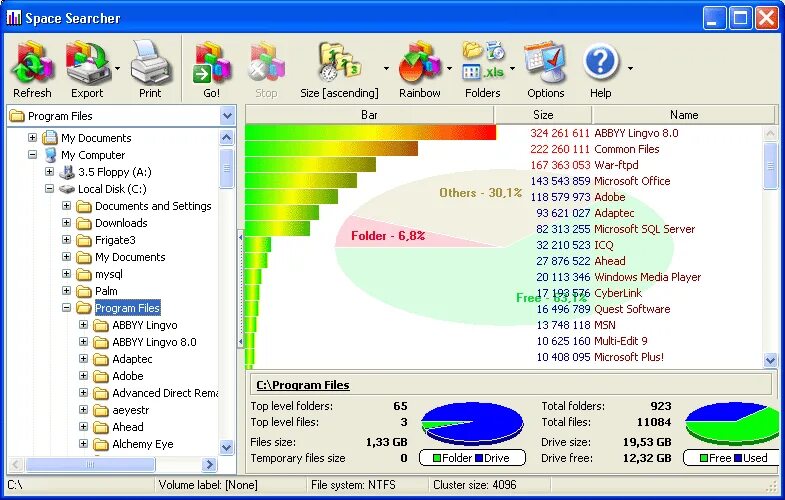This screenshot has width=785, height=500.
Task: Click list panel scroll-down arrow
Action: (770, 359)
